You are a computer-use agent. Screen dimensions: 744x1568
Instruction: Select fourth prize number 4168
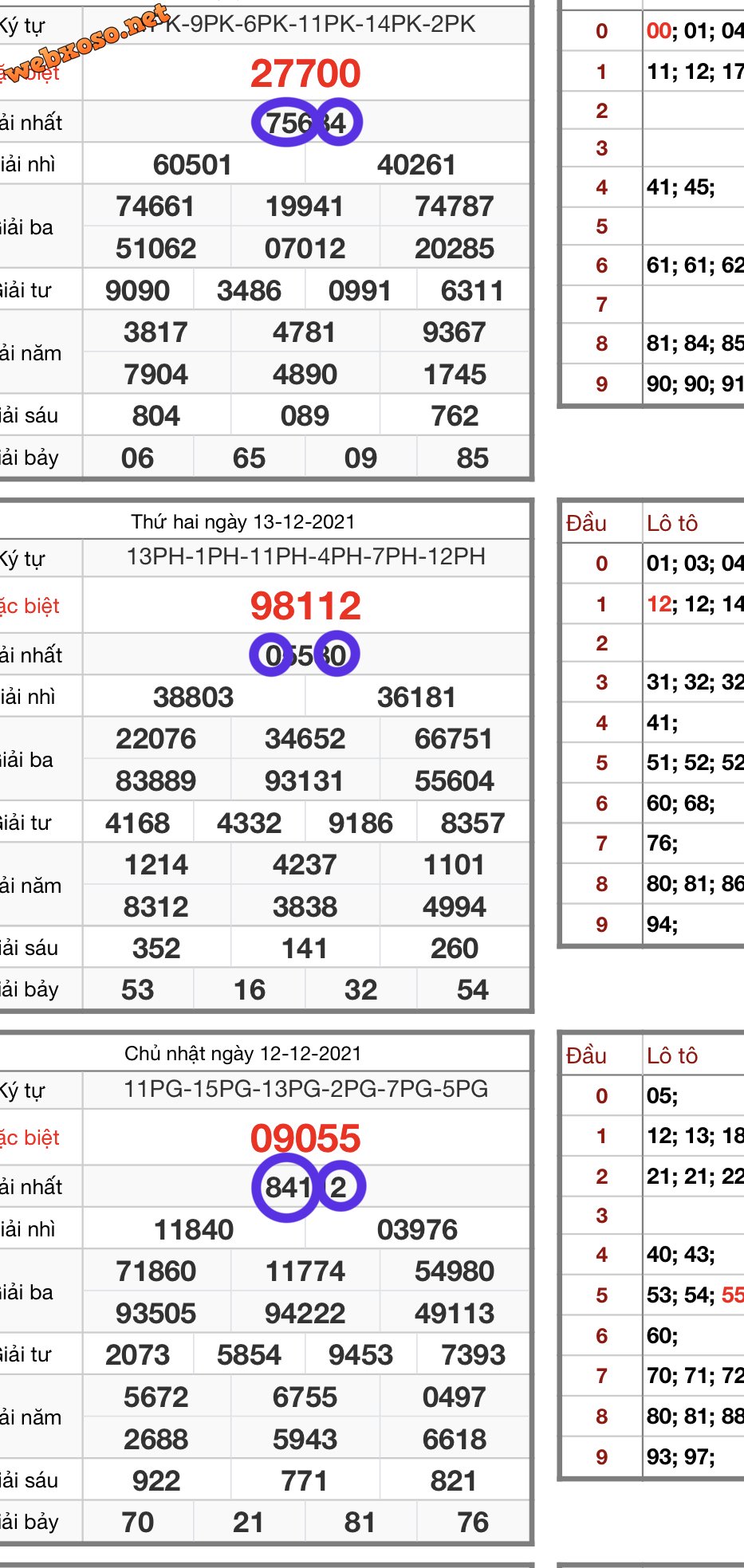(x=137, y=823)
